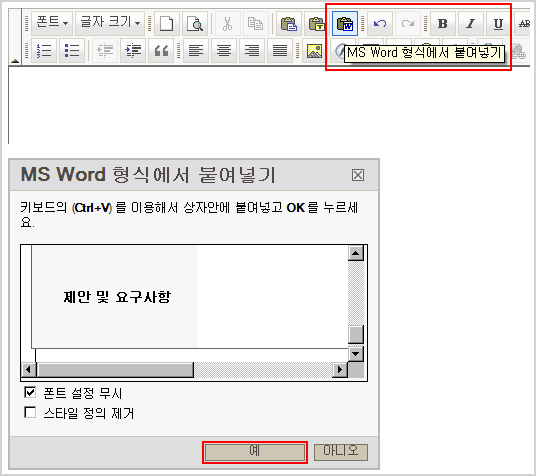Apply blockquote with the quote icon

click(161, 51)
